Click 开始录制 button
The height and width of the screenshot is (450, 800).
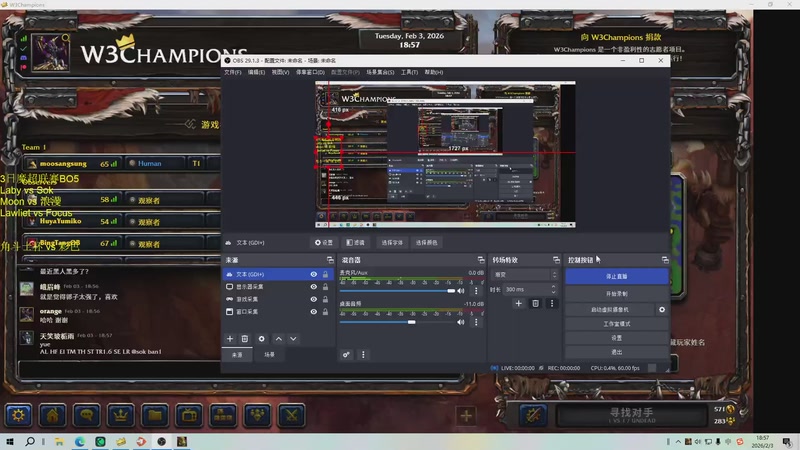(617, 294)
